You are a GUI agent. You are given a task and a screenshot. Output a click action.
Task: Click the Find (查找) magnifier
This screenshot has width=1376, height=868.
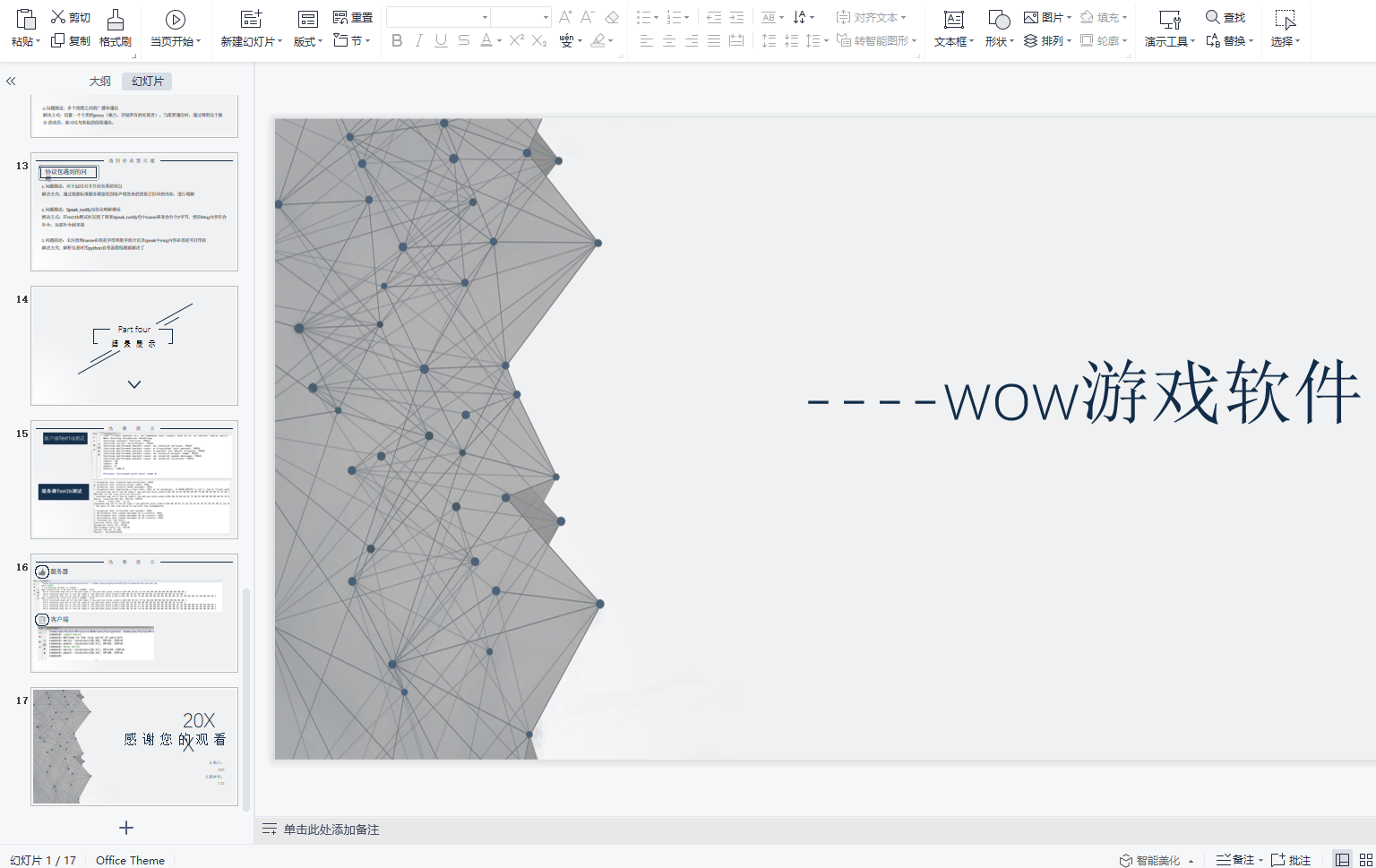click(1213, 17)
